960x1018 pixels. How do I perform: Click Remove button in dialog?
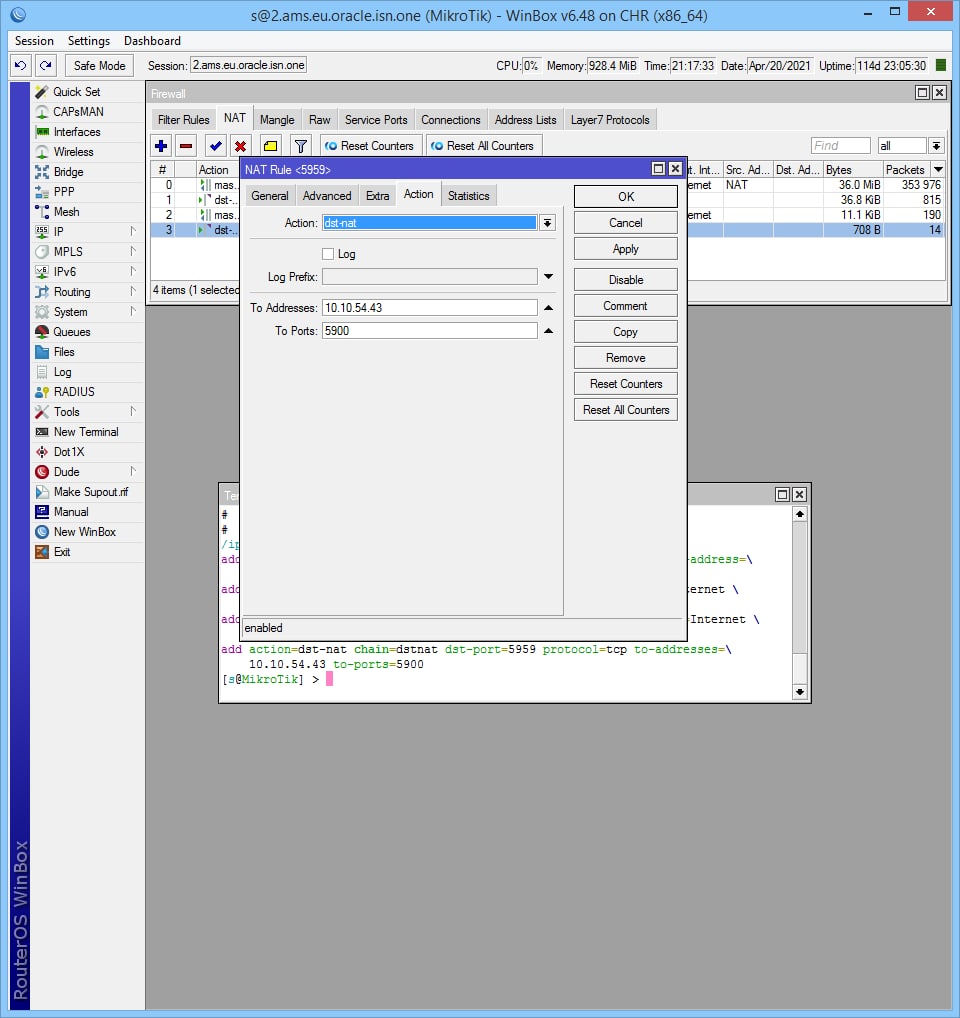(x=626, y=358)
